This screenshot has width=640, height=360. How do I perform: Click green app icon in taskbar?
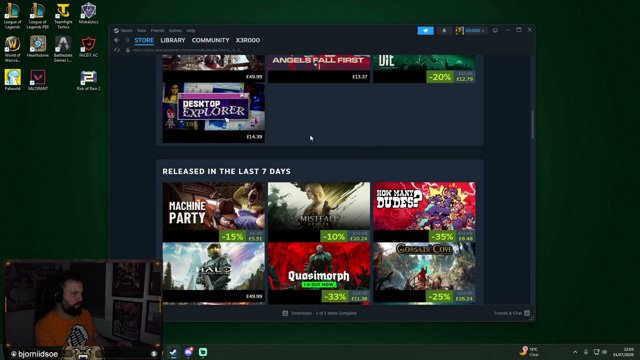[203, 352]
